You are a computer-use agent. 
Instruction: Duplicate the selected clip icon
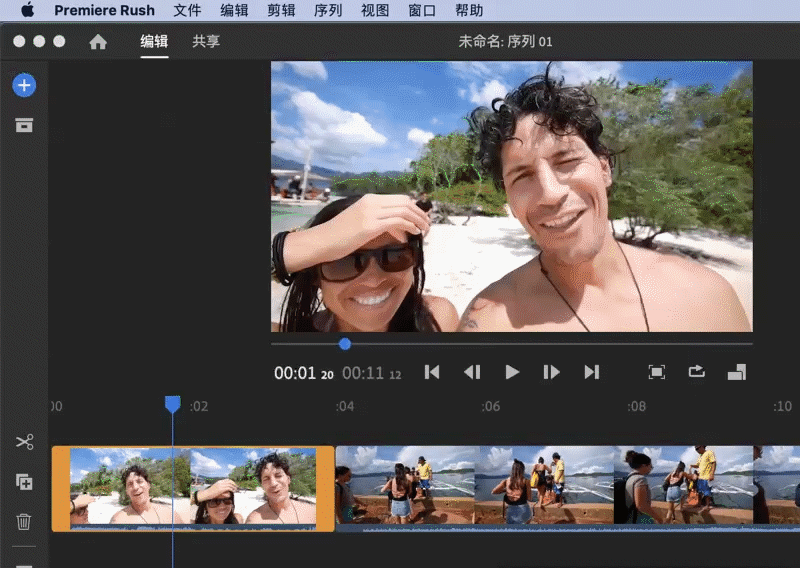tap(24, 482)
